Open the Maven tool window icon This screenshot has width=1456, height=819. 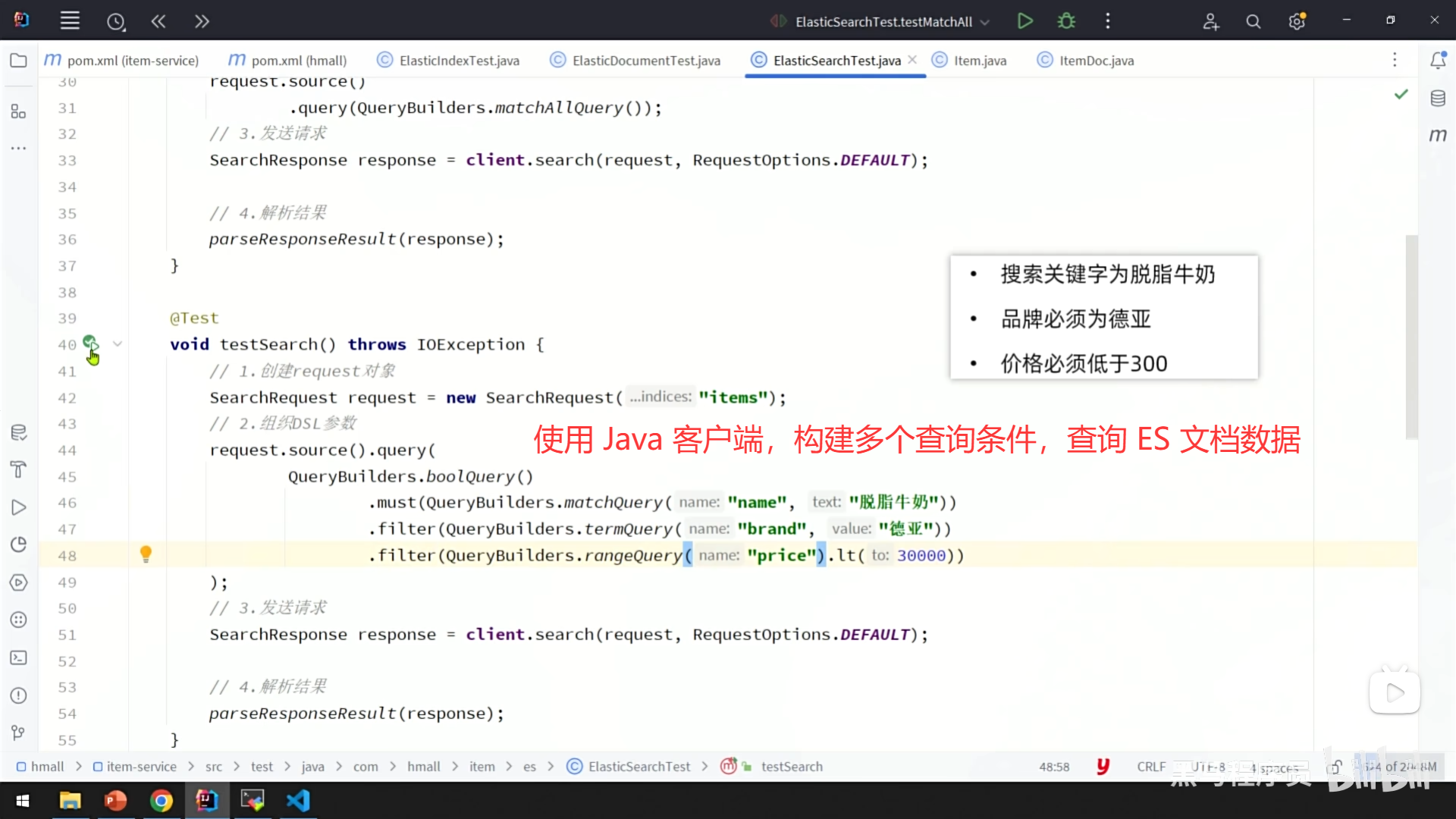pos(1438,135)
